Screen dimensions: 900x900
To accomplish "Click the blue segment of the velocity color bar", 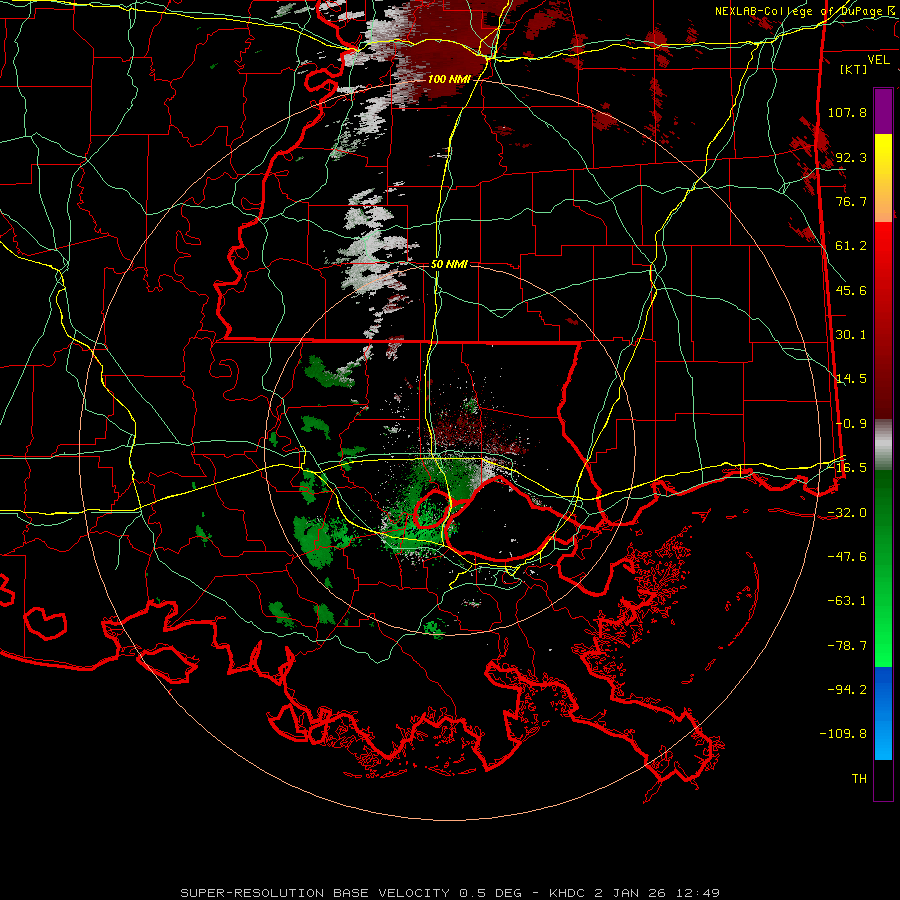I will [883, 713].
